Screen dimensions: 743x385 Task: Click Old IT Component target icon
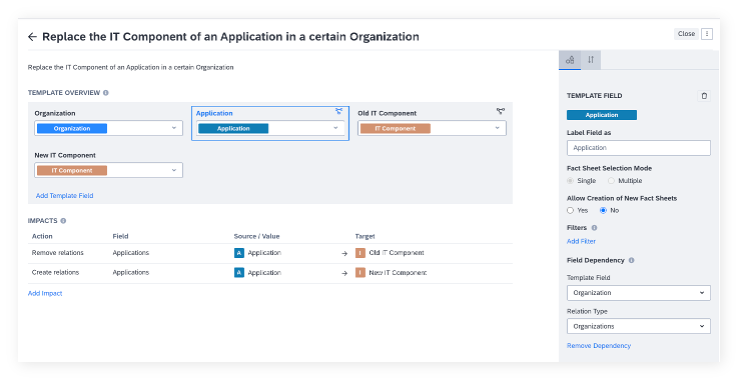tap(360, 253)
